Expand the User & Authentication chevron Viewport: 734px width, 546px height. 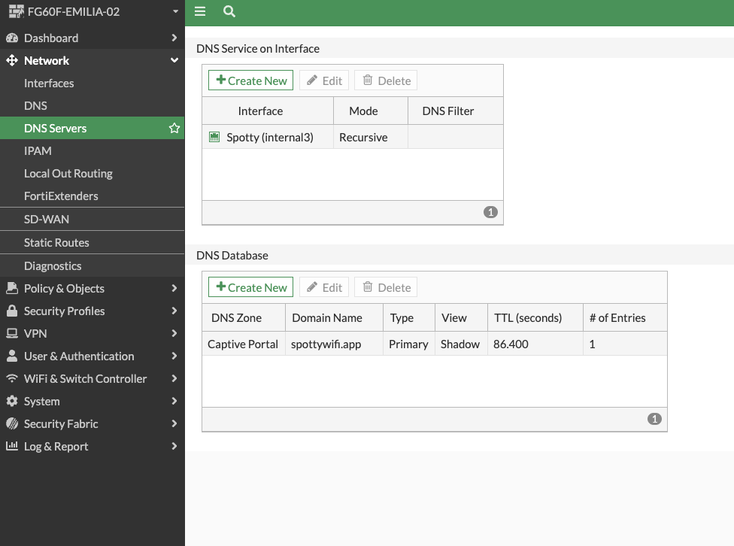[x=174, y=356]
